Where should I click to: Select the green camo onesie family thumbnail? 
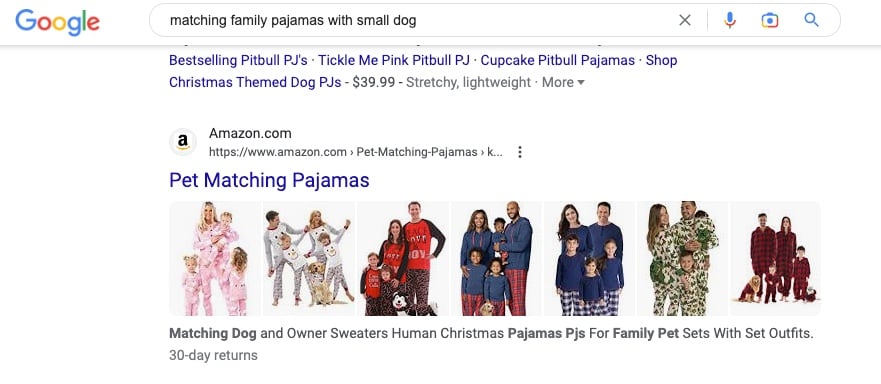point(683,258)
